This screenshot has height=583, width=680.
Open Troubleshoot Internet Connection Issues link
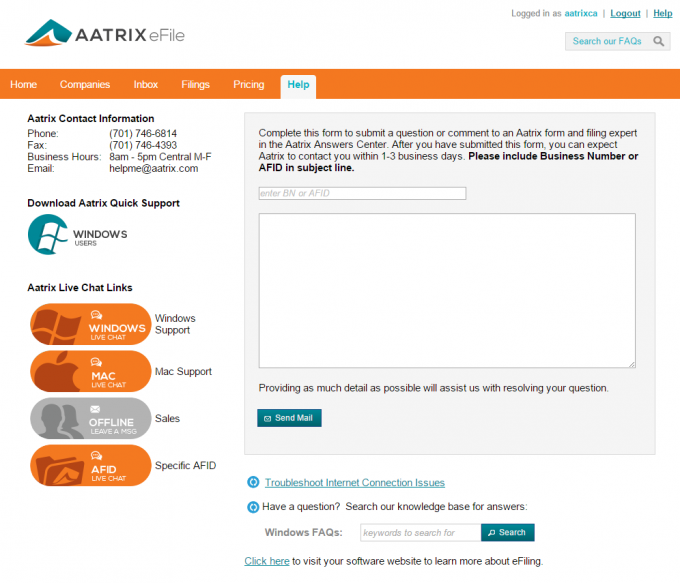point(355,483)
